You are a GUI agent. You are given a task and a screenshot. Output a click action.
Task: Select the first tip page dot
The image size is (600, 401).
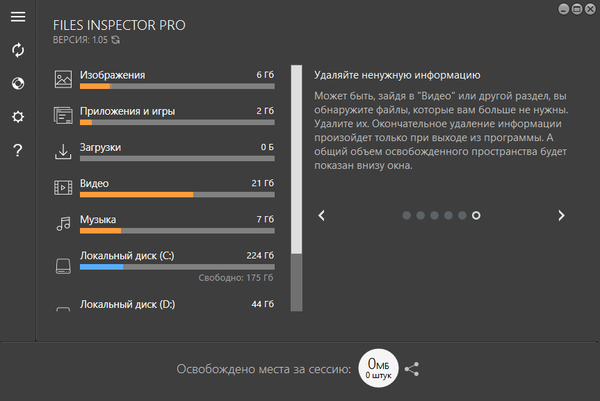(406, 215)
